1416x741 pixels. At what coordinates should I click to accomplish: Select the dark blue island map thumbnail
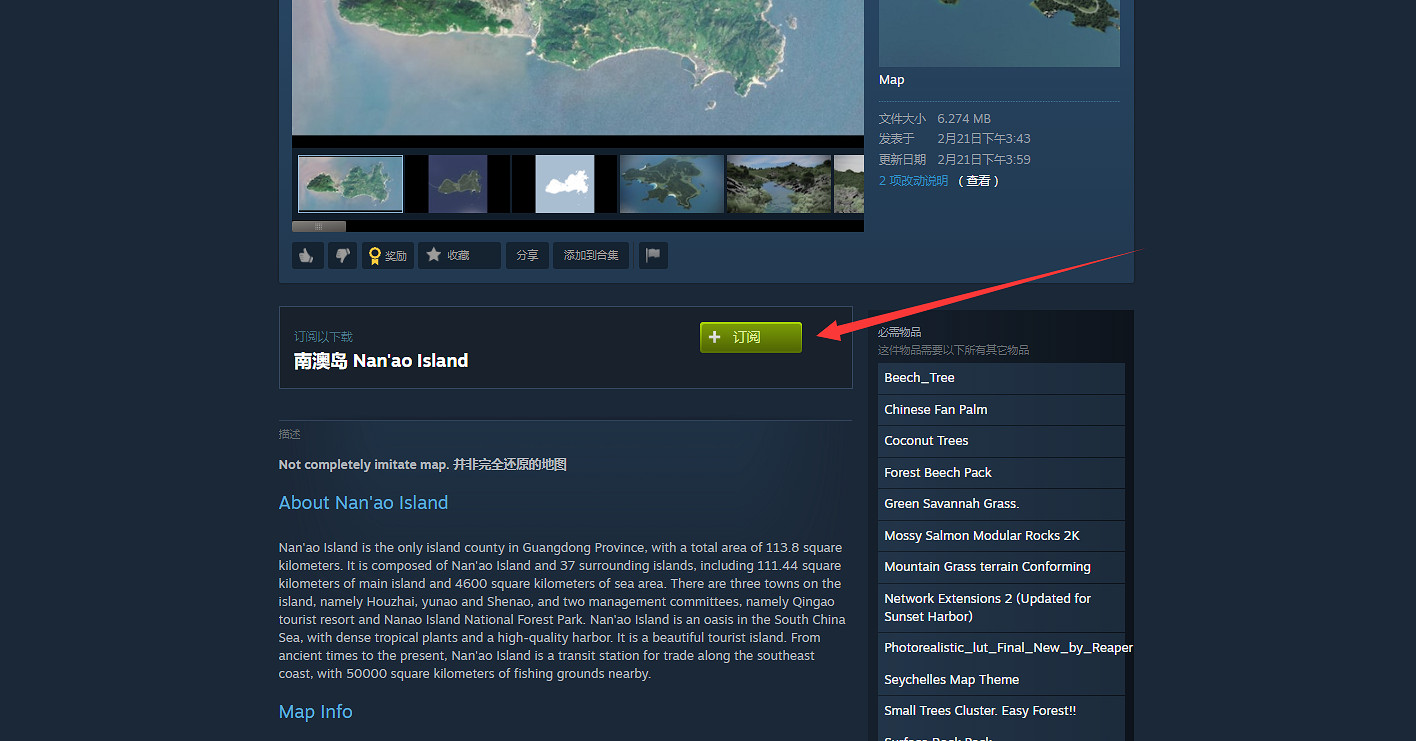(x=458, y=184)
